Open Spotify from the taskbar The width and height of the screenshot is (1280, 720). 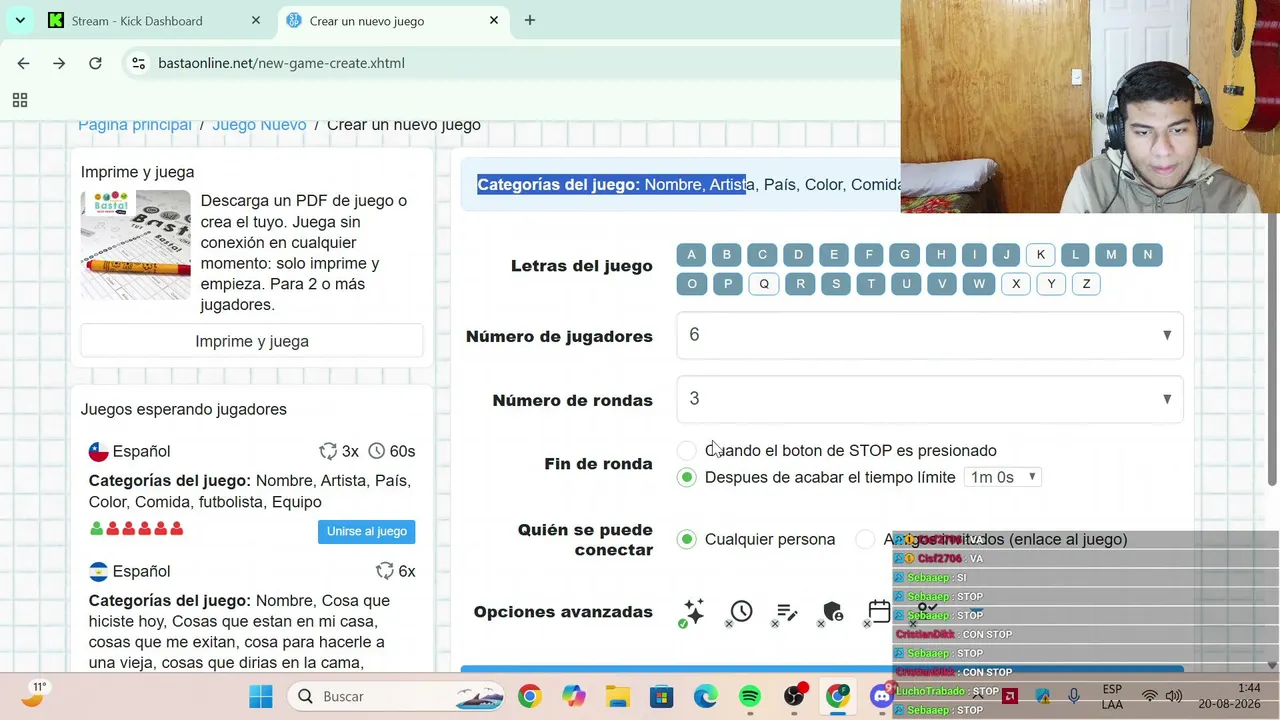749,696
